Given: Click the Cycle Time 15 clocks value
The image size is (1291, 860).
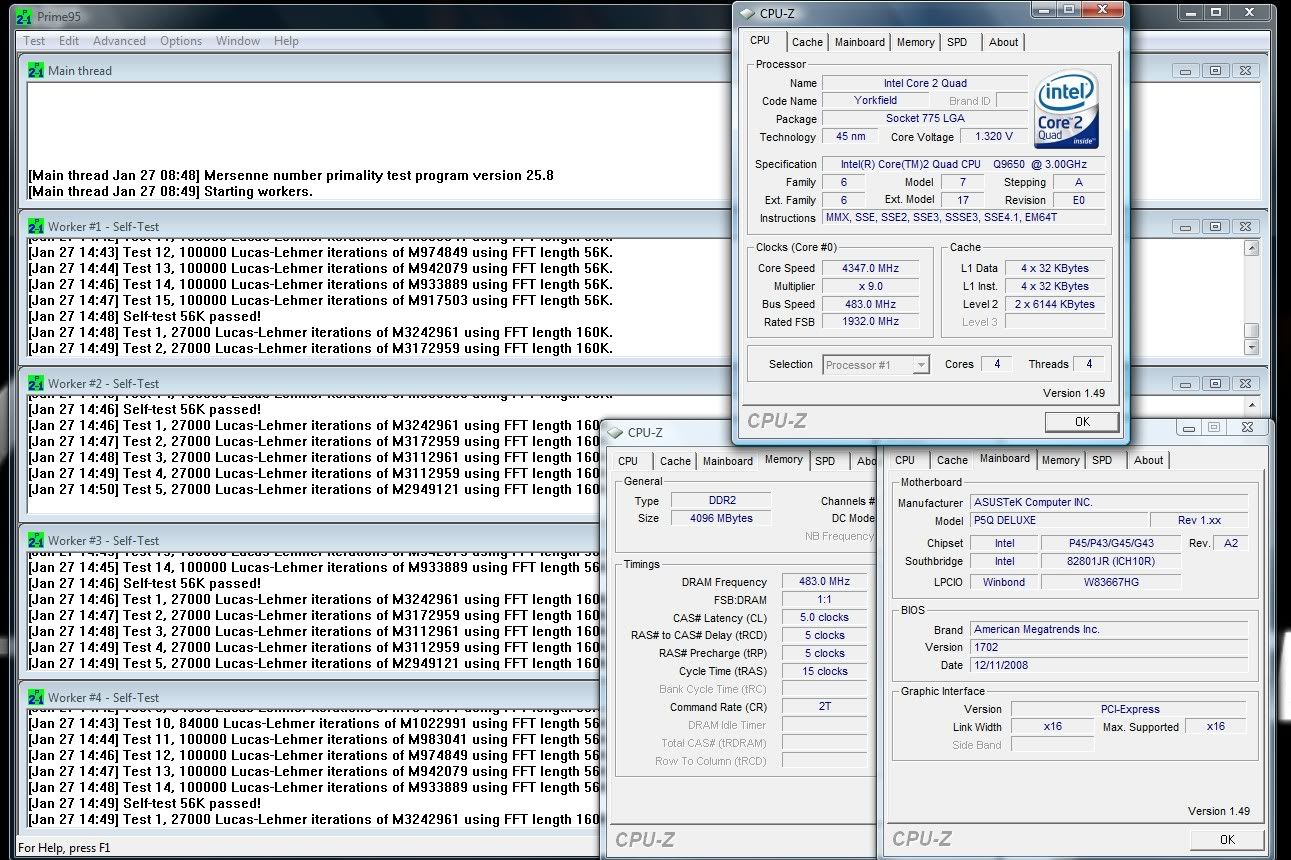Looking at the screenshot, I should 824,672.
